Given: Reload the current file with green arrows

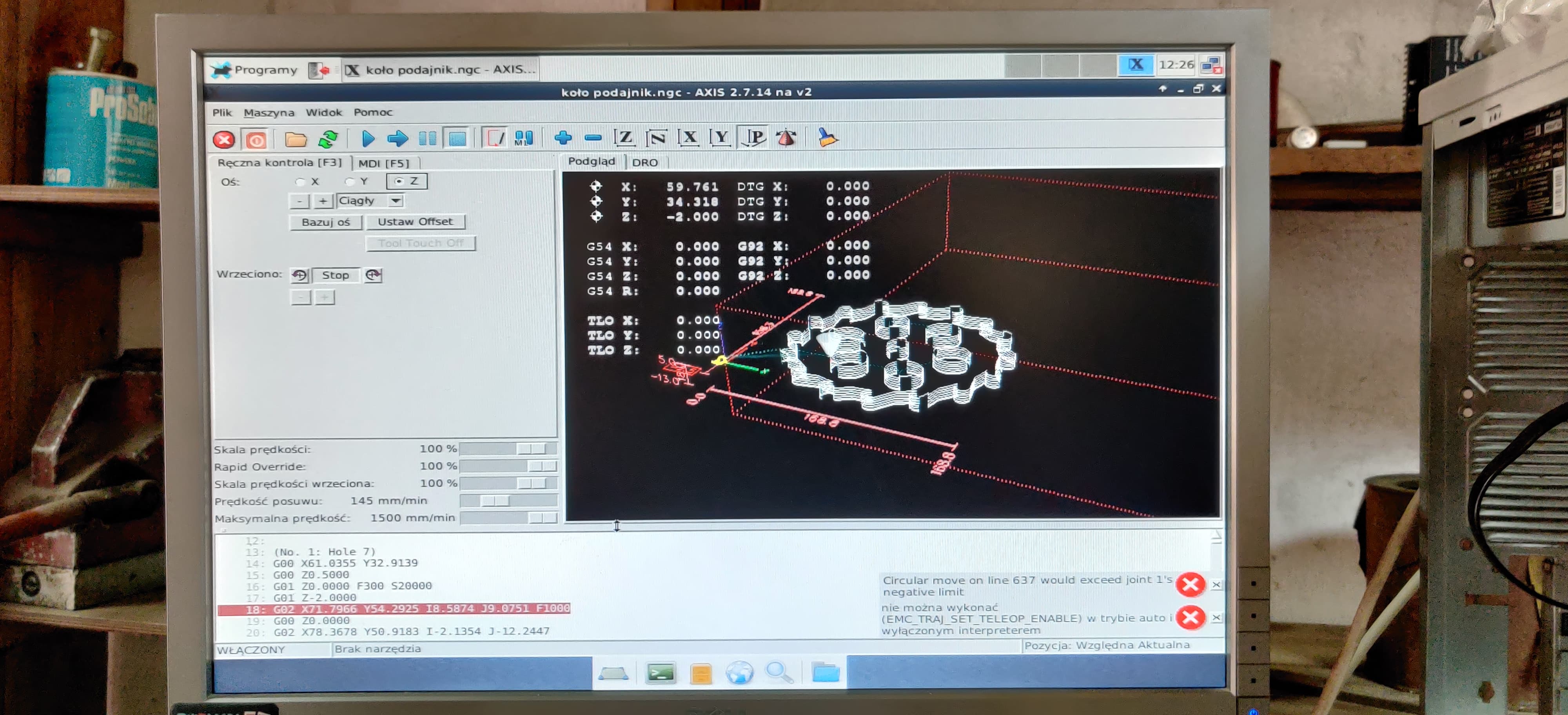Looking at the screenshot, I should click(329, 139).
